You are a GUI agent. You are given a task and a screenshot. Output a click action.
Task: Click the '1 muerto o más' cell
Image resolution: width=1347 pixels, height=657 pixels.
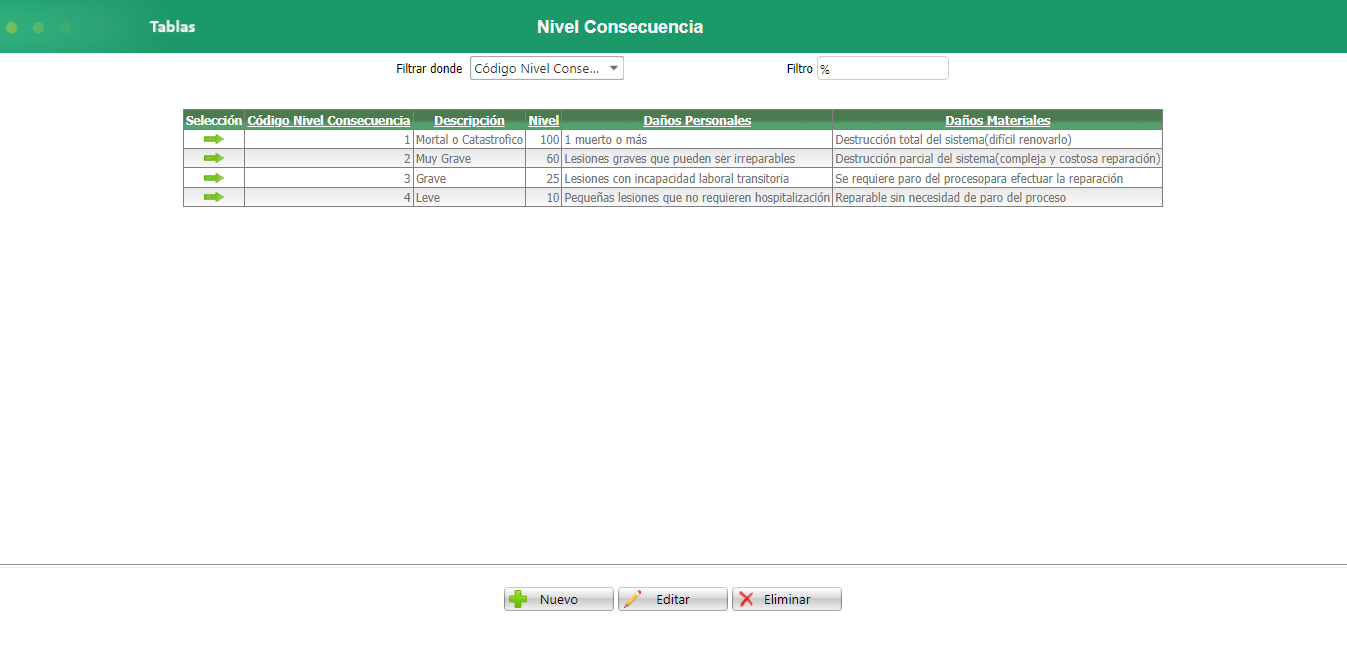coord(697,140)
